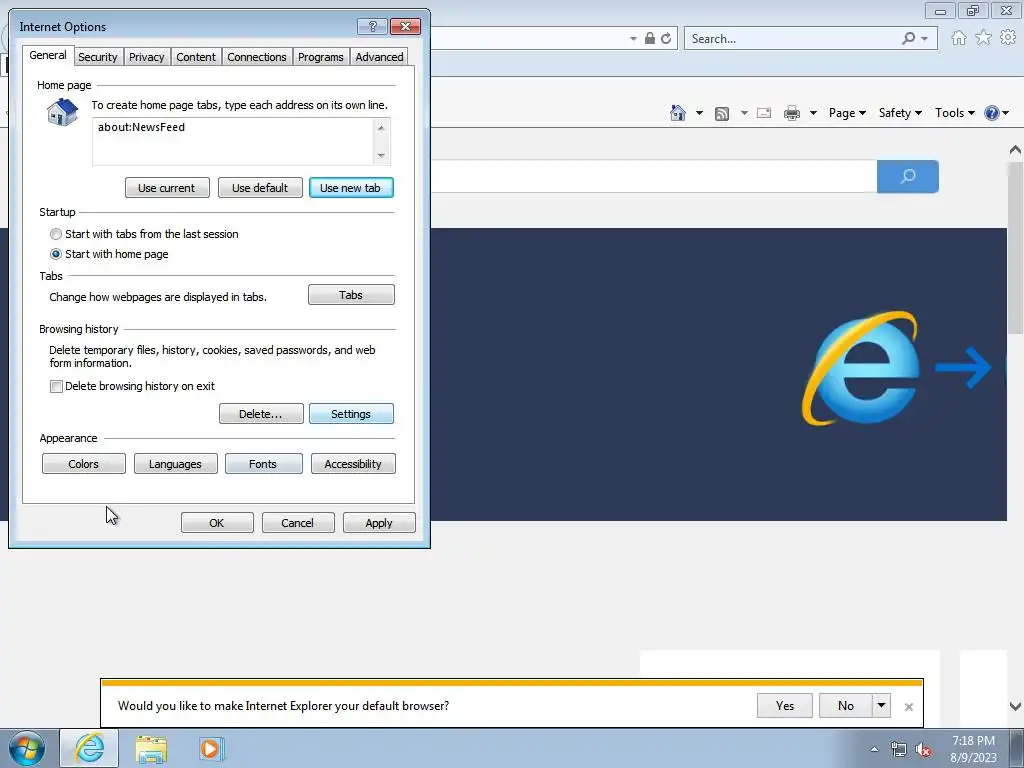
Task: Open the Colors appearance button
Action: [84, 464]
